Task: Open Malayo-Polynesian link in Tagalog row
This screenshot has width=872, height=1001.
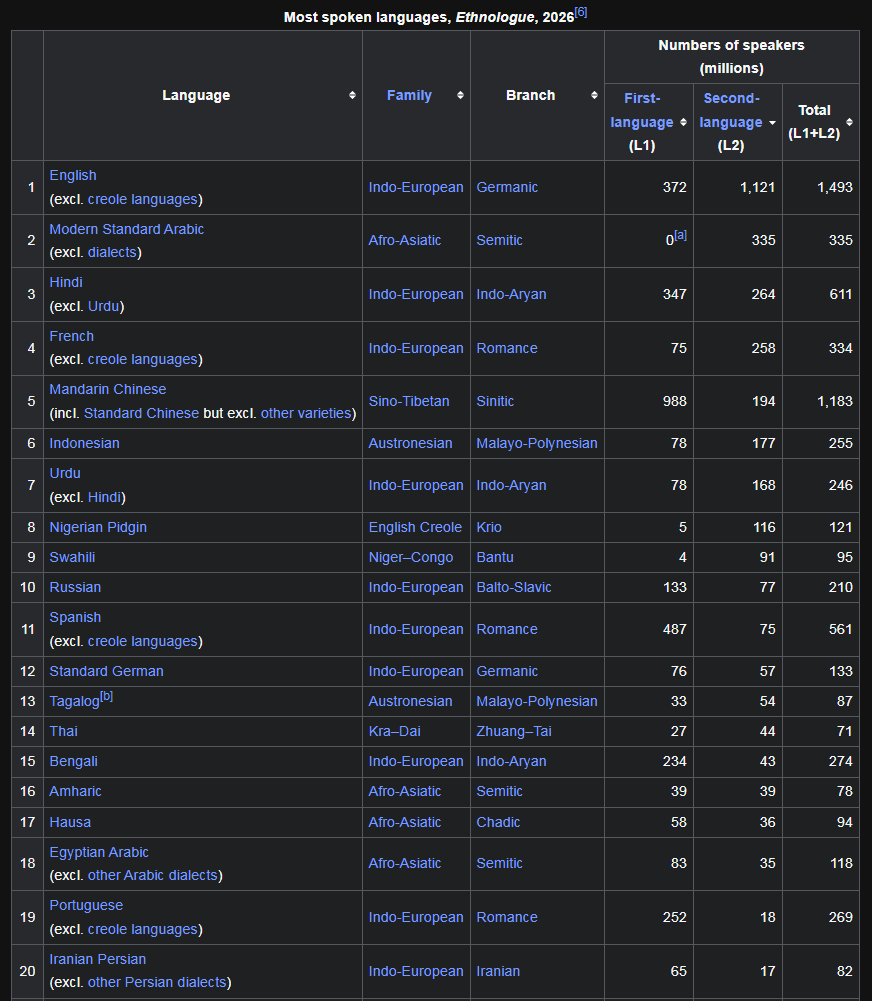Action: (537, 701)
